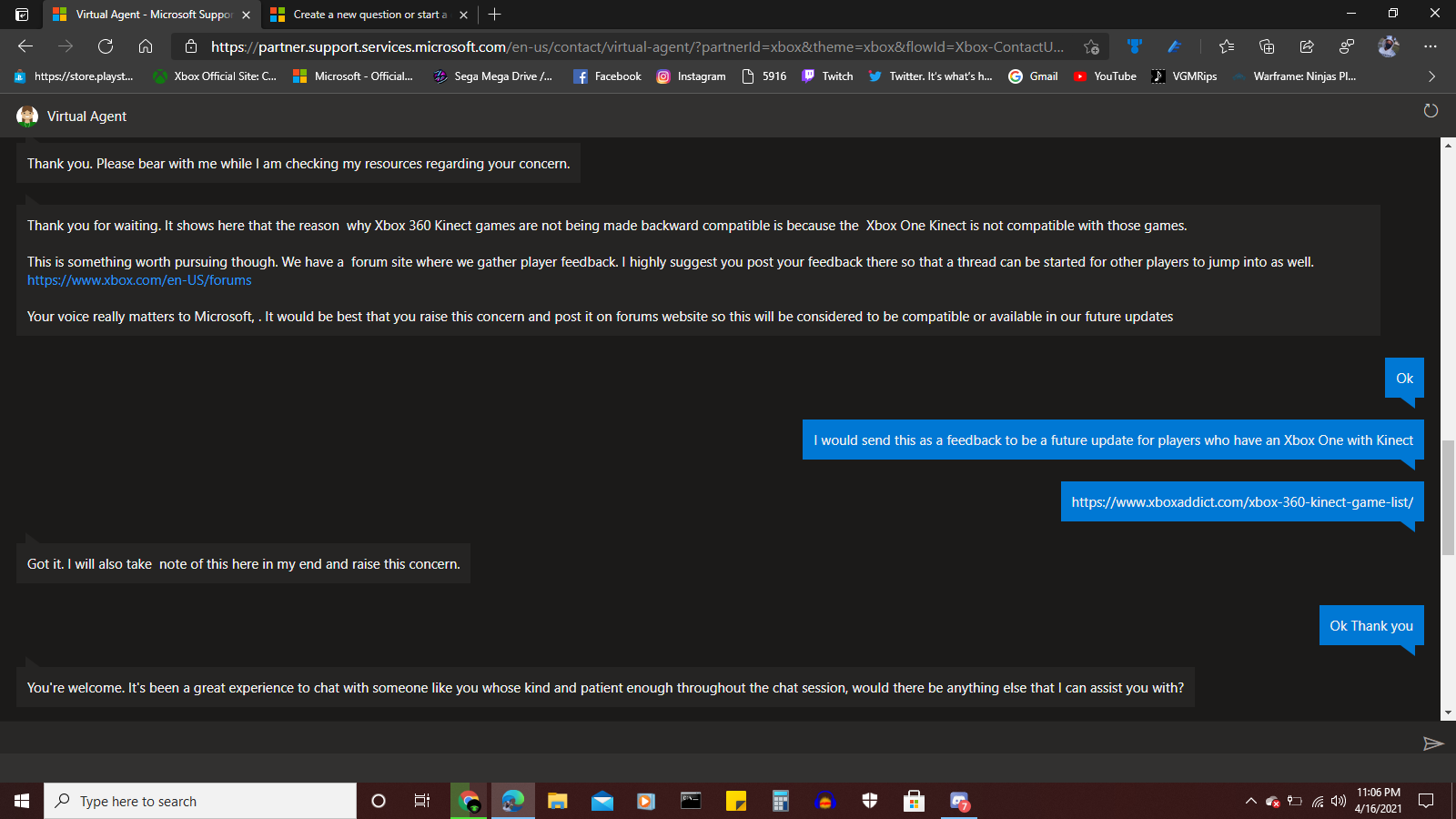The width and height of the screenshot is (1456, 819).
Task: Open the YouTube bookmark
Action: (1105, 76)
